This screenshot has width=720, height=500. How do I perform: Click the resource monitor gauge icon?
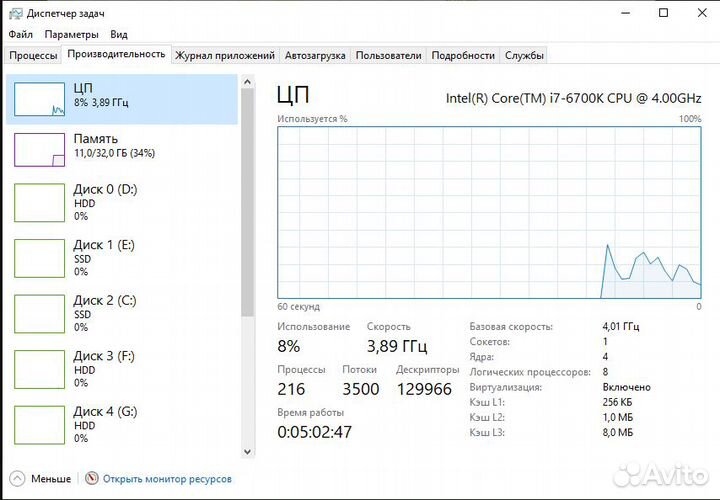pyautogui.click(x=92, y=478)
